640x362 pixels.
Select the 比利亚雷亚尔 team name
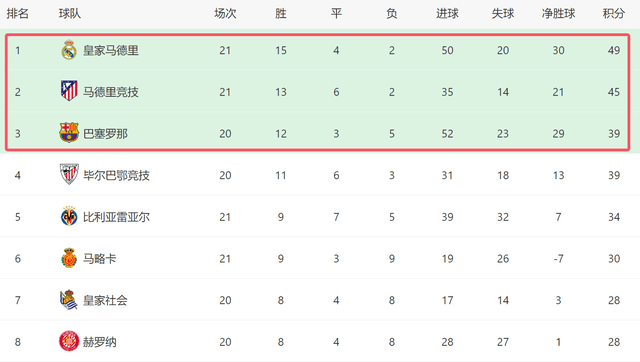click(x=116, y=217)
